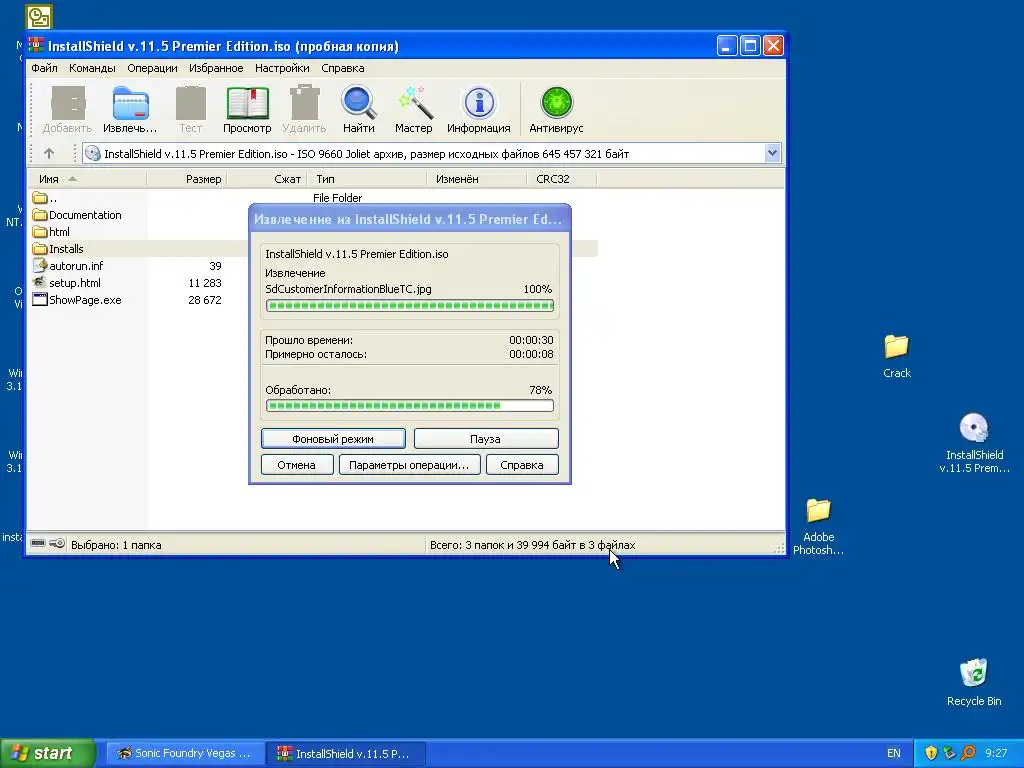Viewport: 1024px width, 768px height.
Task: Open the Справка menu
Action: pyautogui.click(x=343, y=68)
